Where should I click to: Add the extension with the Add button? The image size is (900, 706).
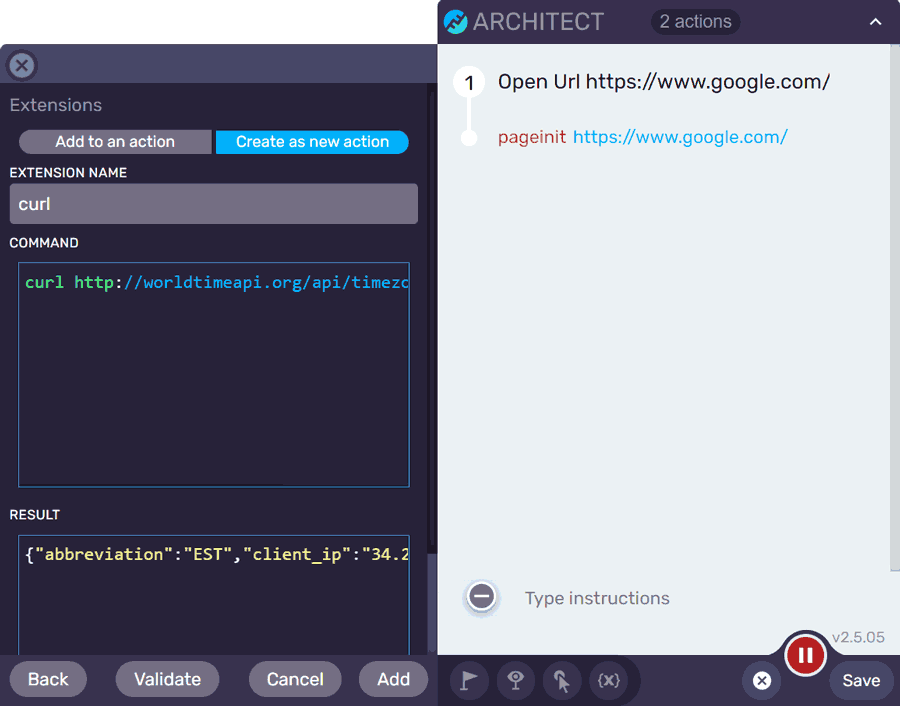[x=393, y=680]
